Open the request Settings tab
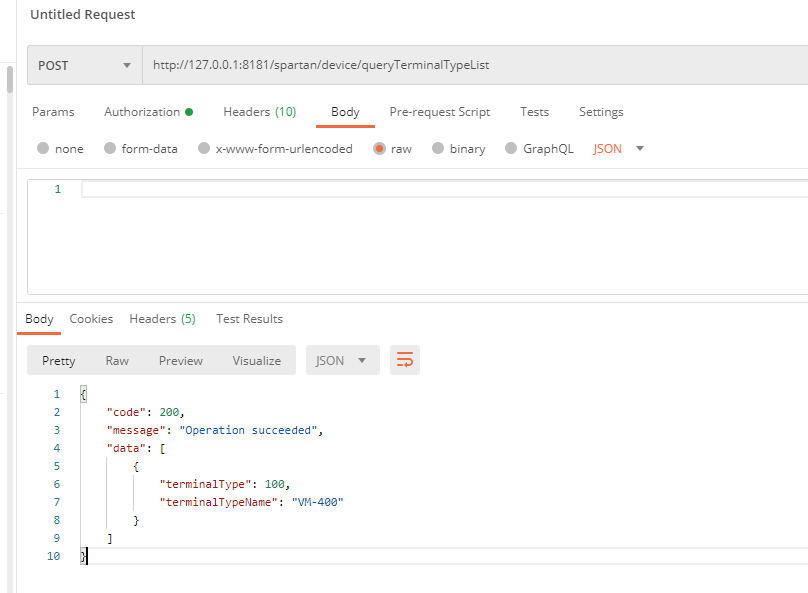 click(x=601, y=112)
